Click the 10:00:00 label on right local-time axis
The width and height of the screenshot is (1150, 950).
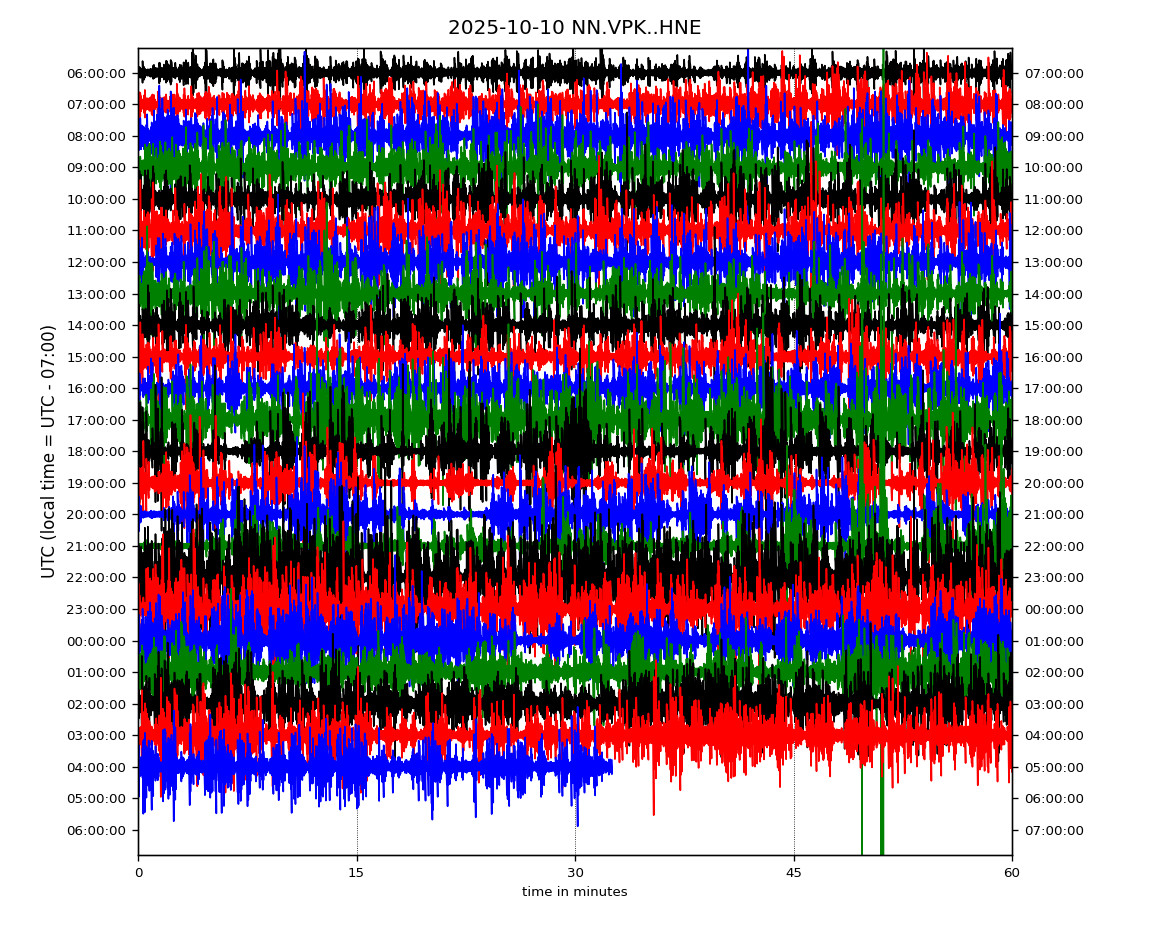click(1053, 167)
